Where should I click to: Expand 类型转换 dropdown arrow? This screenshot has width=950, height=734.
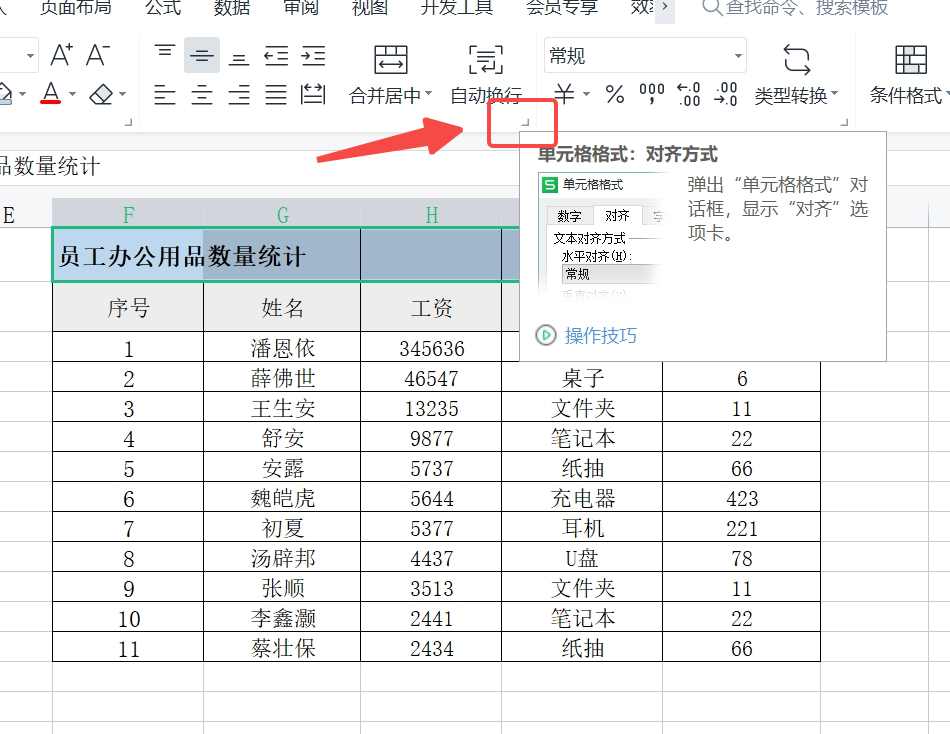click(x=834, y=93)
